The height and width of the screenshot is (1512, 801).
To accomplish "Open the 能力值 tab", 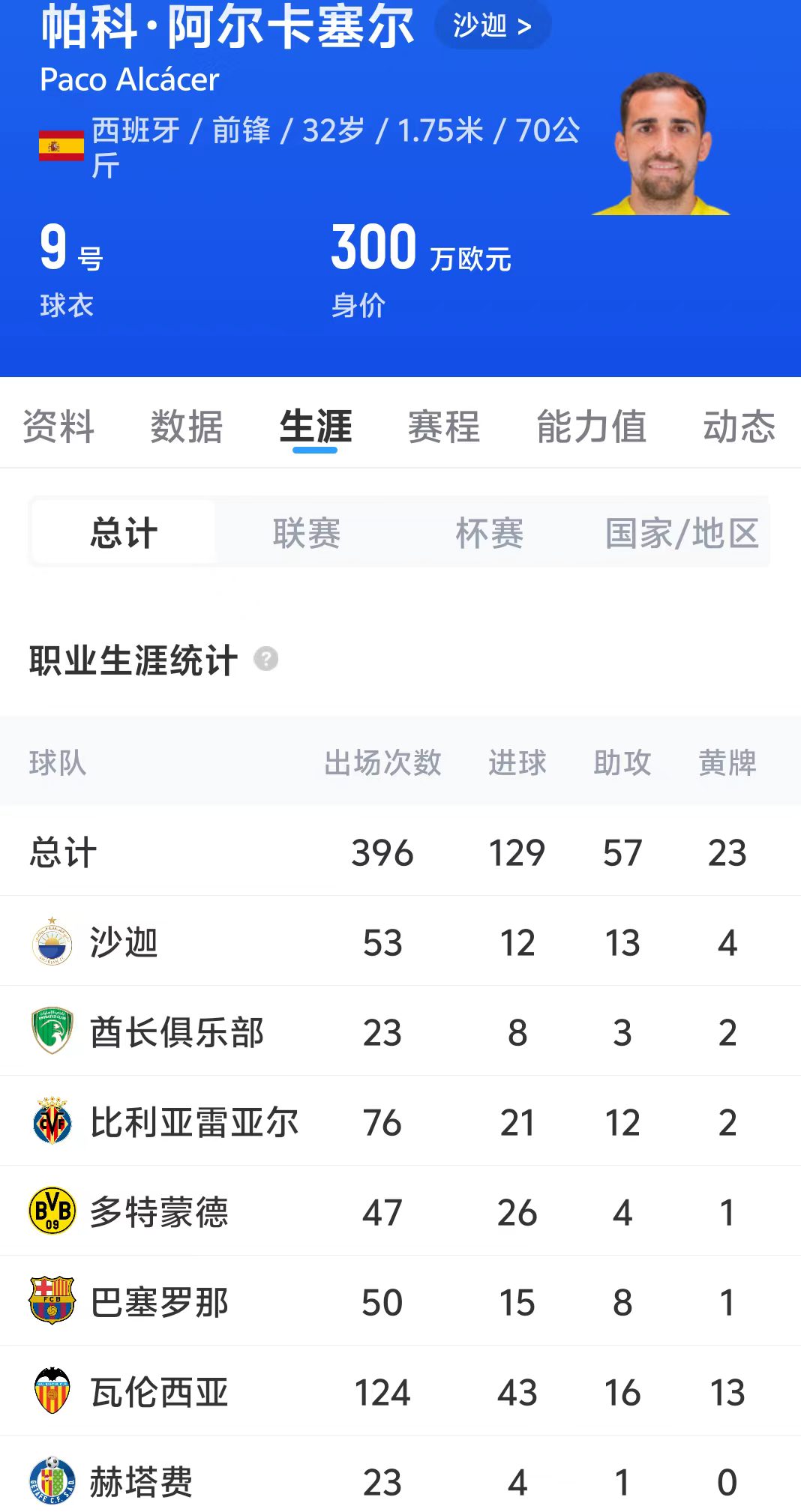I will [592, 427].
